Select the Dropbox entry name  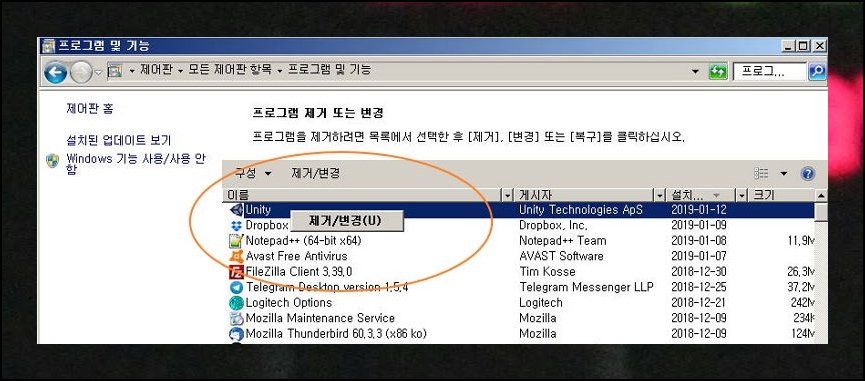click(x=267, y=225)
